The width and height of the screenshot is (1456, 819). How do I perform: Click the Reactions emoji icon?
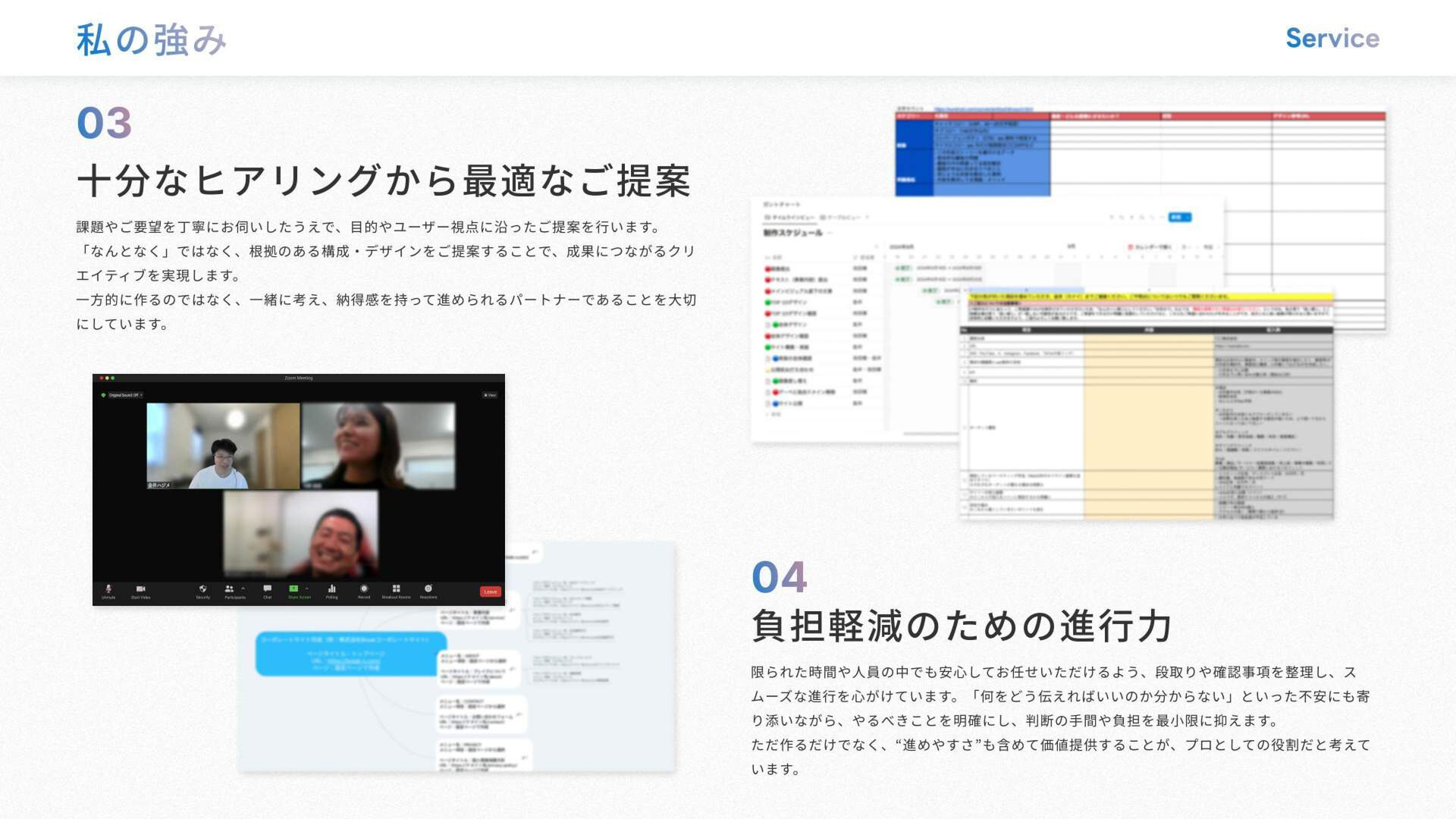(x=428, y=589)
